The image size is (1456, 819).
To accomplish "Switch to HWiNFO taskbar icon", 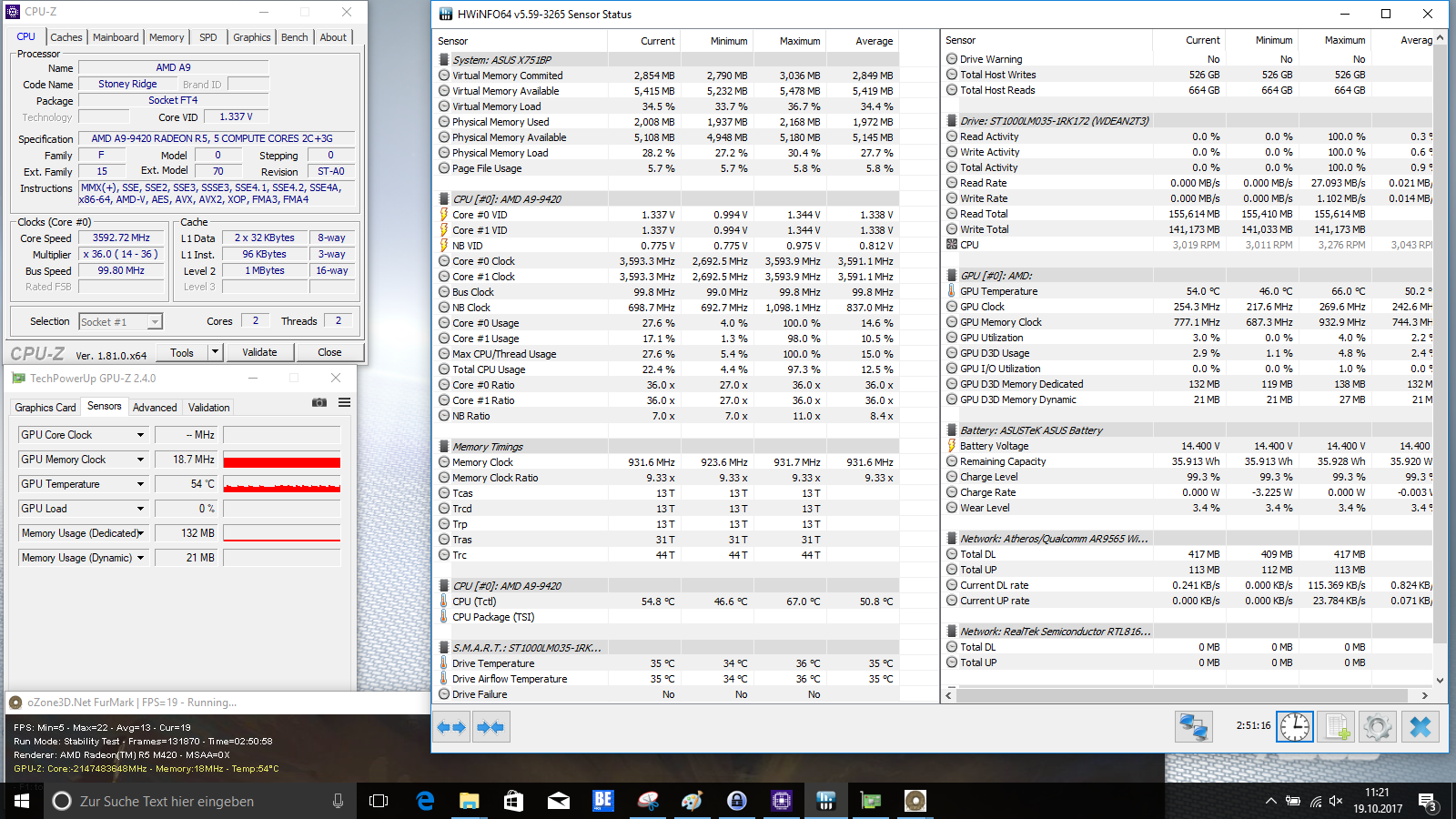I will [826, 801].
